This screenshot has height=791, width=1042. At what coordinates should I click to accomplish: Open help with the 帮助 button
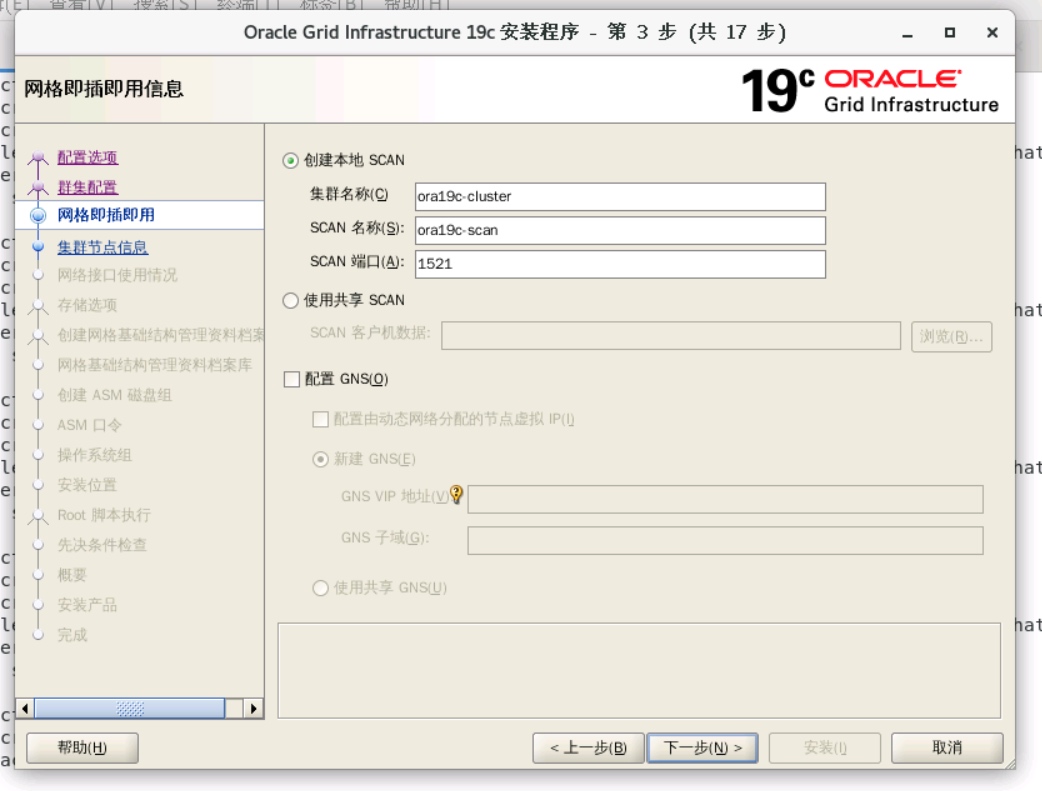82,748
